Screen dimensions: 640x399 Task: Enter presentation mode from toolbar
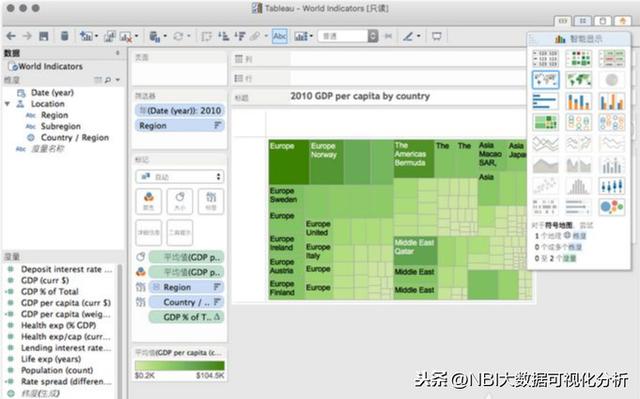point(437,36)
